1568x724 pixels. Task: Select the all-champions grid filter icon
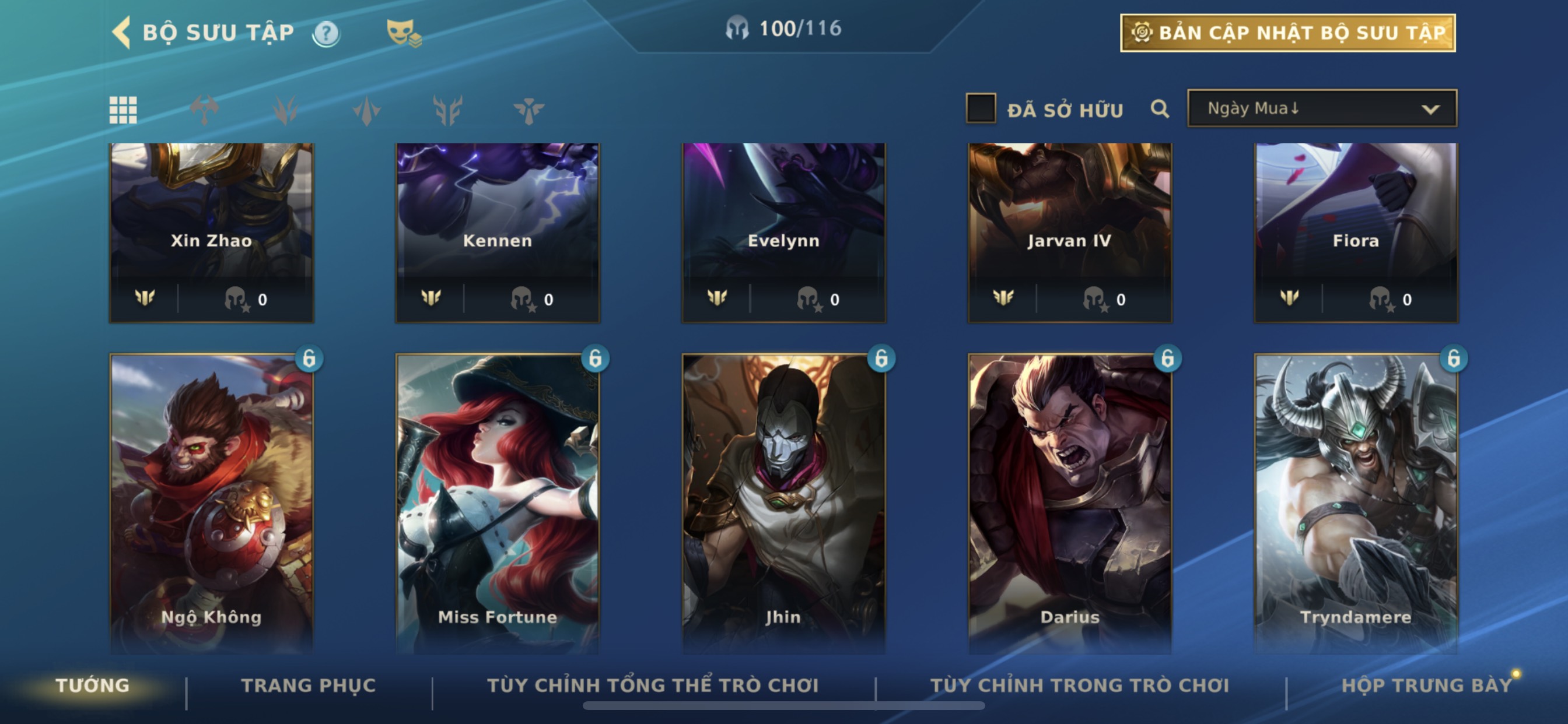pyautogui.click(x=123, y=110)
